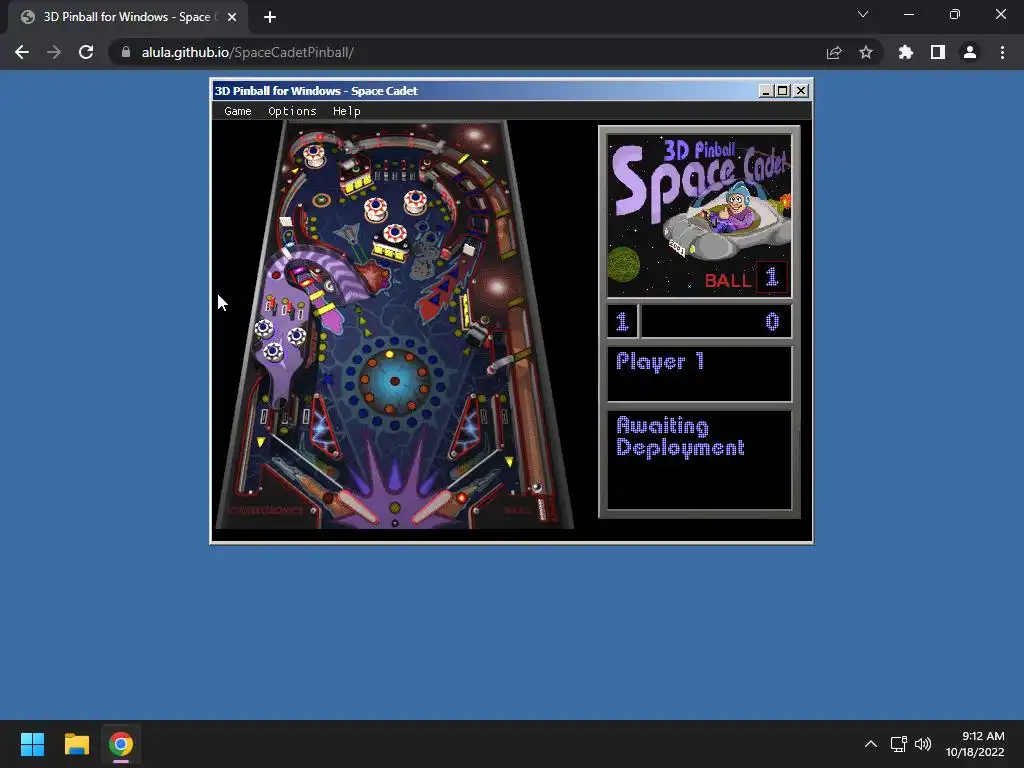
Task: Open File Explorer from the taskbar
Action: click(76, 744)
